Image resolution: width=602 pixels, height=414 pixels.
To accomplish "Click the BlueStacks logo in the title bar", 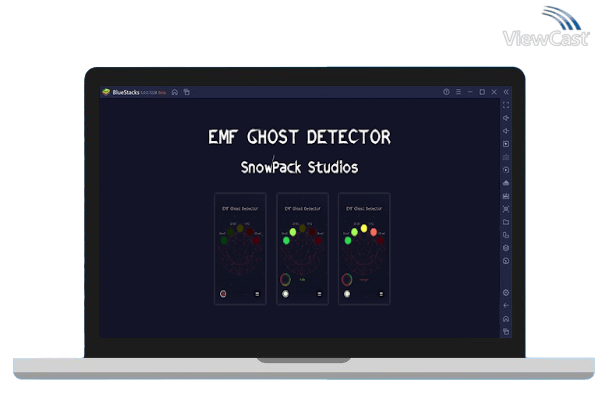I will 106,92.
